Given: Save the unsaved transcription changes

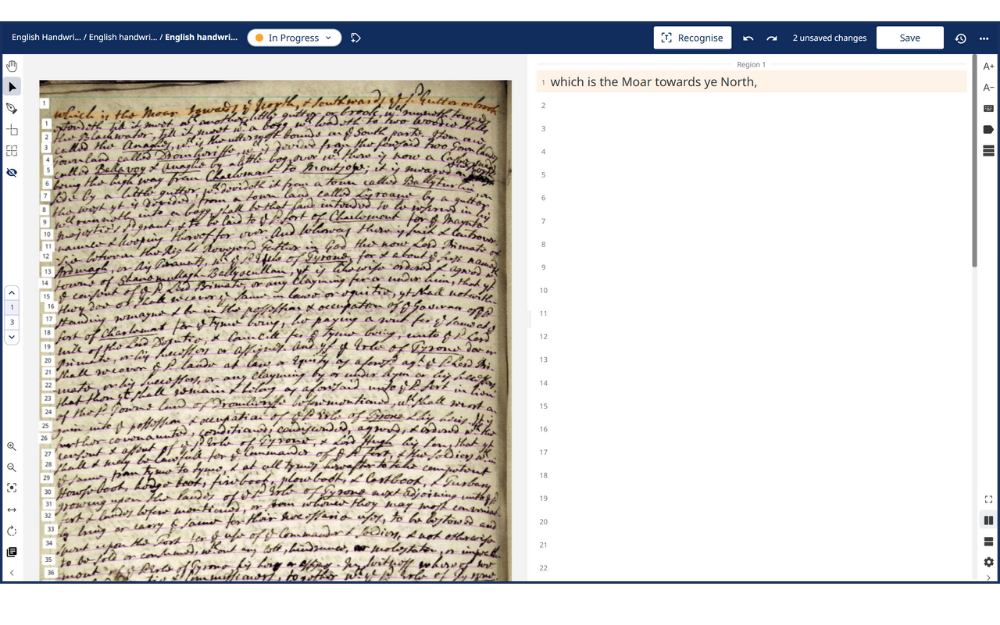Looking at the screenshot, I should [909, 37].
